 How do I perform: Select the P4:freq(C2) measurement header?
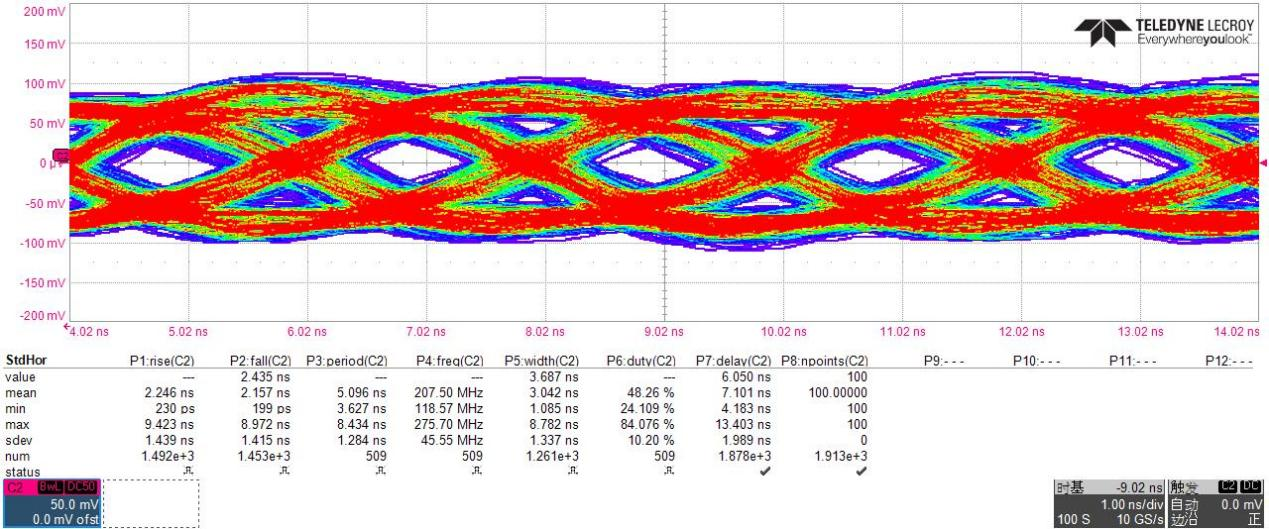pyautogui.click(x=450, y=359)
